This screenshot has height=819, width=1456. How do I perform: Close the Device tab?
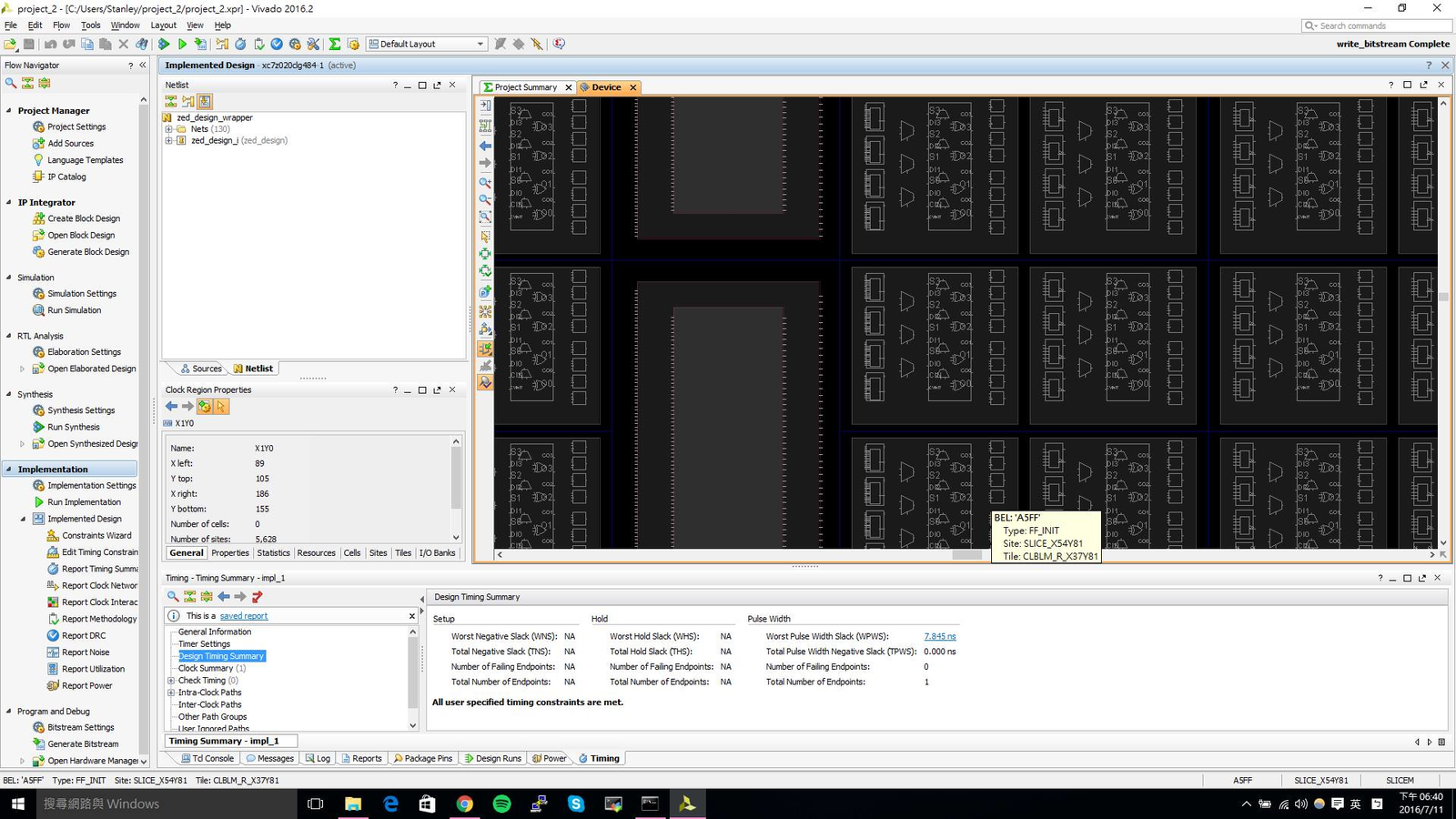[x=633, y=87]
